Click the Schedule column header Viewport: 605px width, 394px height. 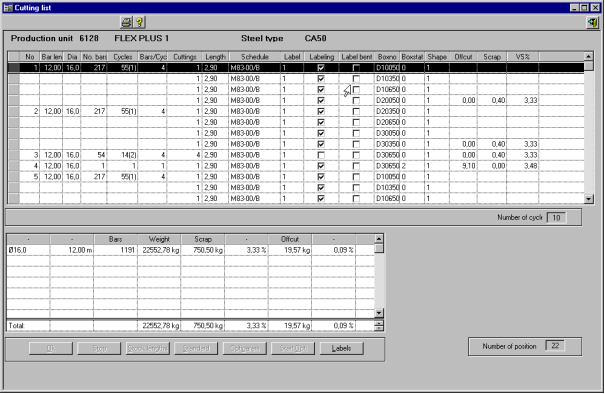pos(255,57)
